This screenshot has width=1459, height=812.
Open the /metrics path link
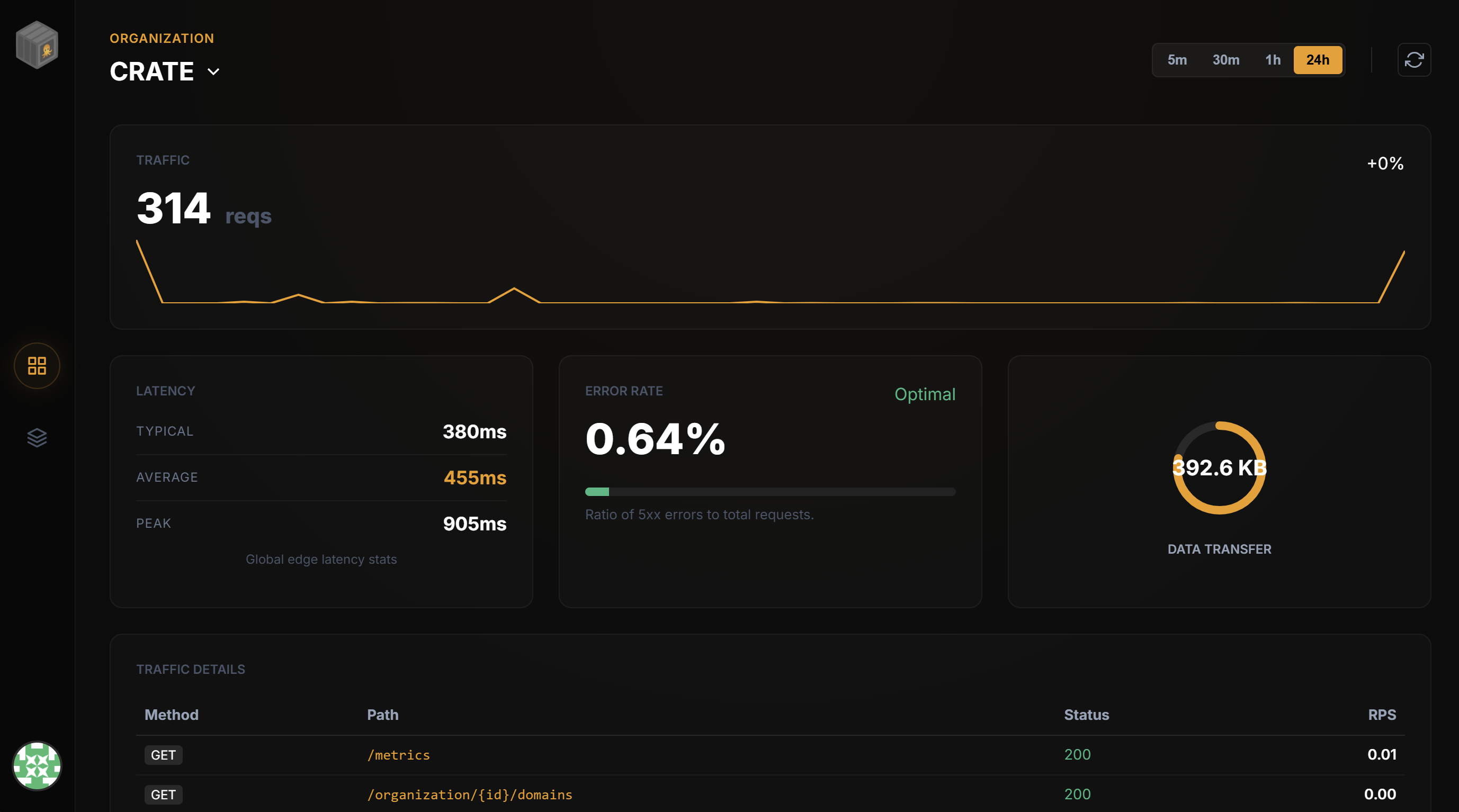coord(398,755)
